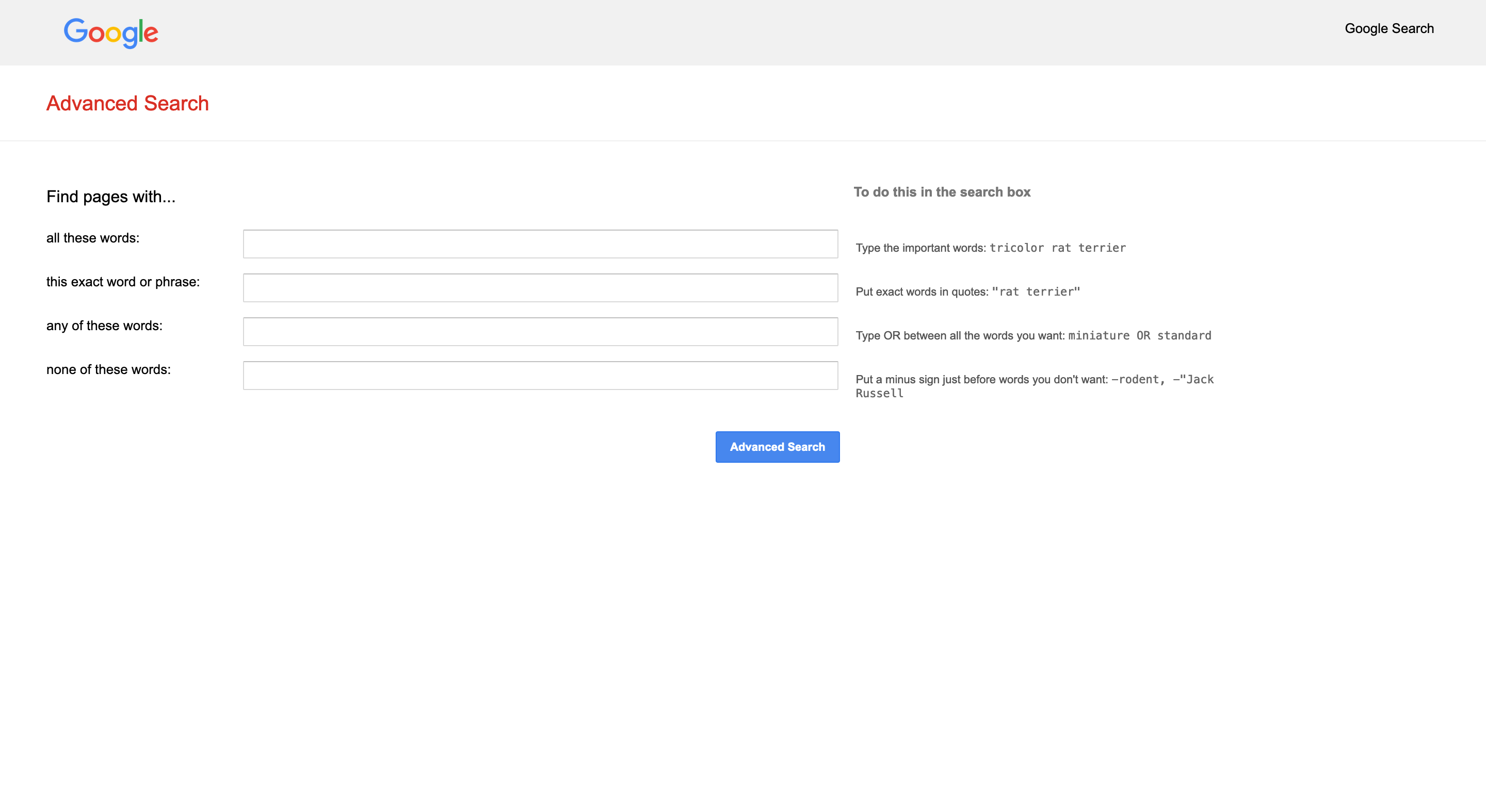Click the 'any of these words:' label
The width and height of the screenshot is (1486, 812).
(x=104, y=326)
